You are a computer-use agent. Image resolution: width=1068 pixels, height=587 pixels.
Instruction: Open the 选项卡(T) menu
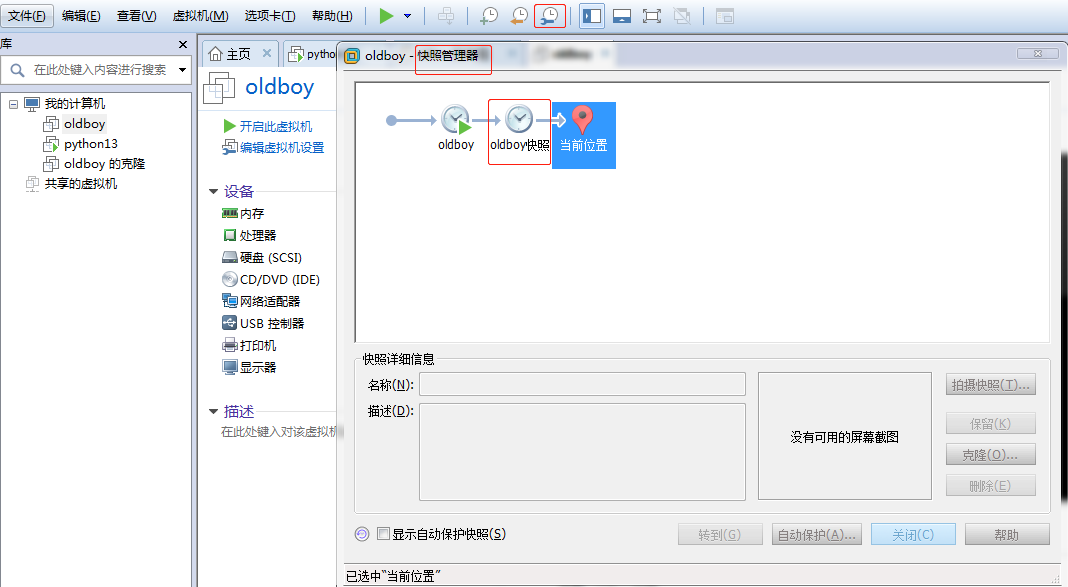click(x=270, y=16)
